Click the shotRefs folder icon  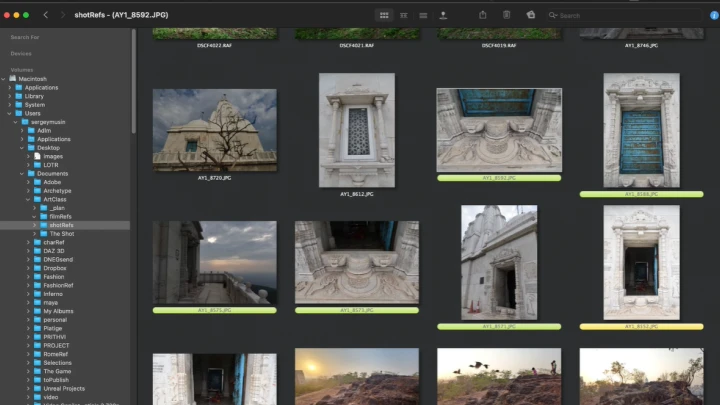[44, 225]
